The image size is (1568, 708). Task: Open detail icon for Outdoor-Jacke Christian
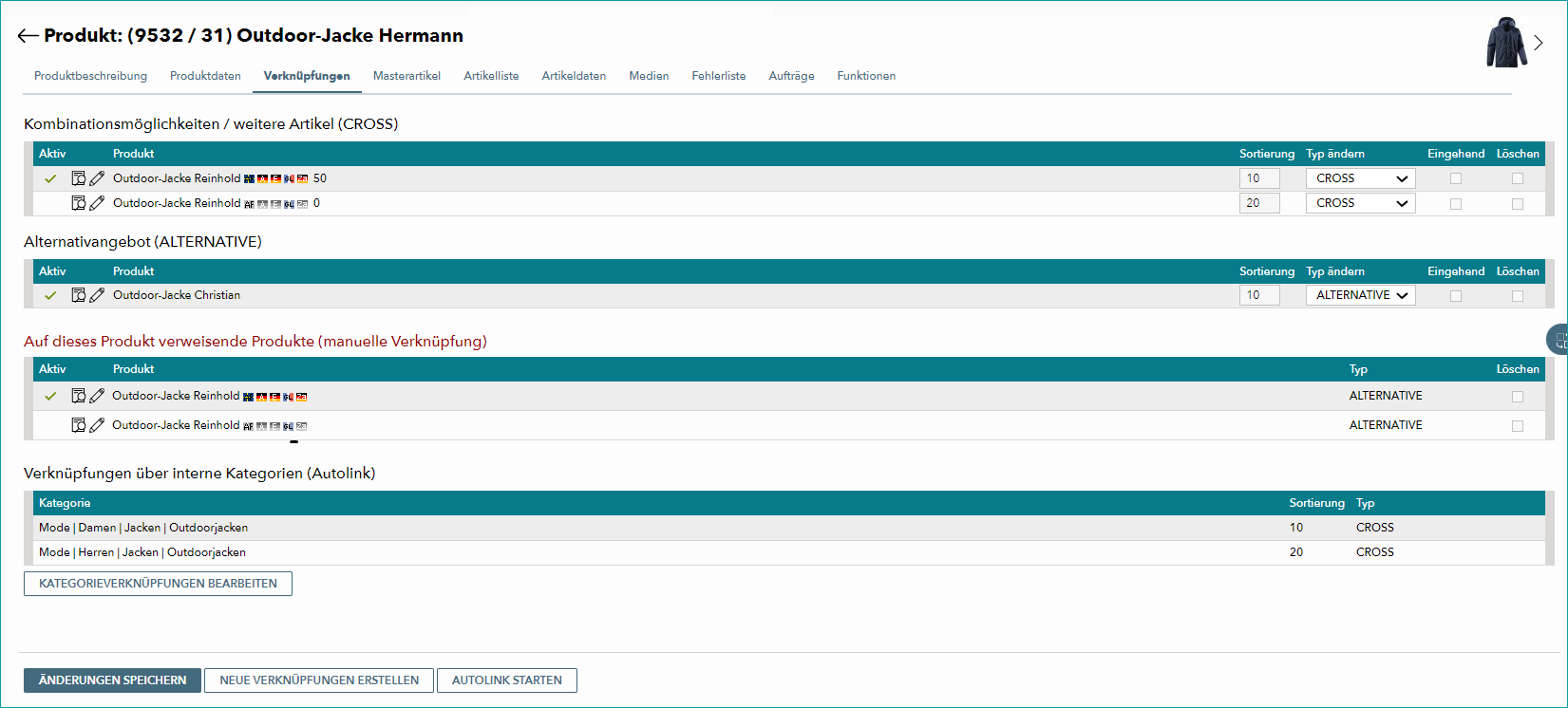pos(79,295)
